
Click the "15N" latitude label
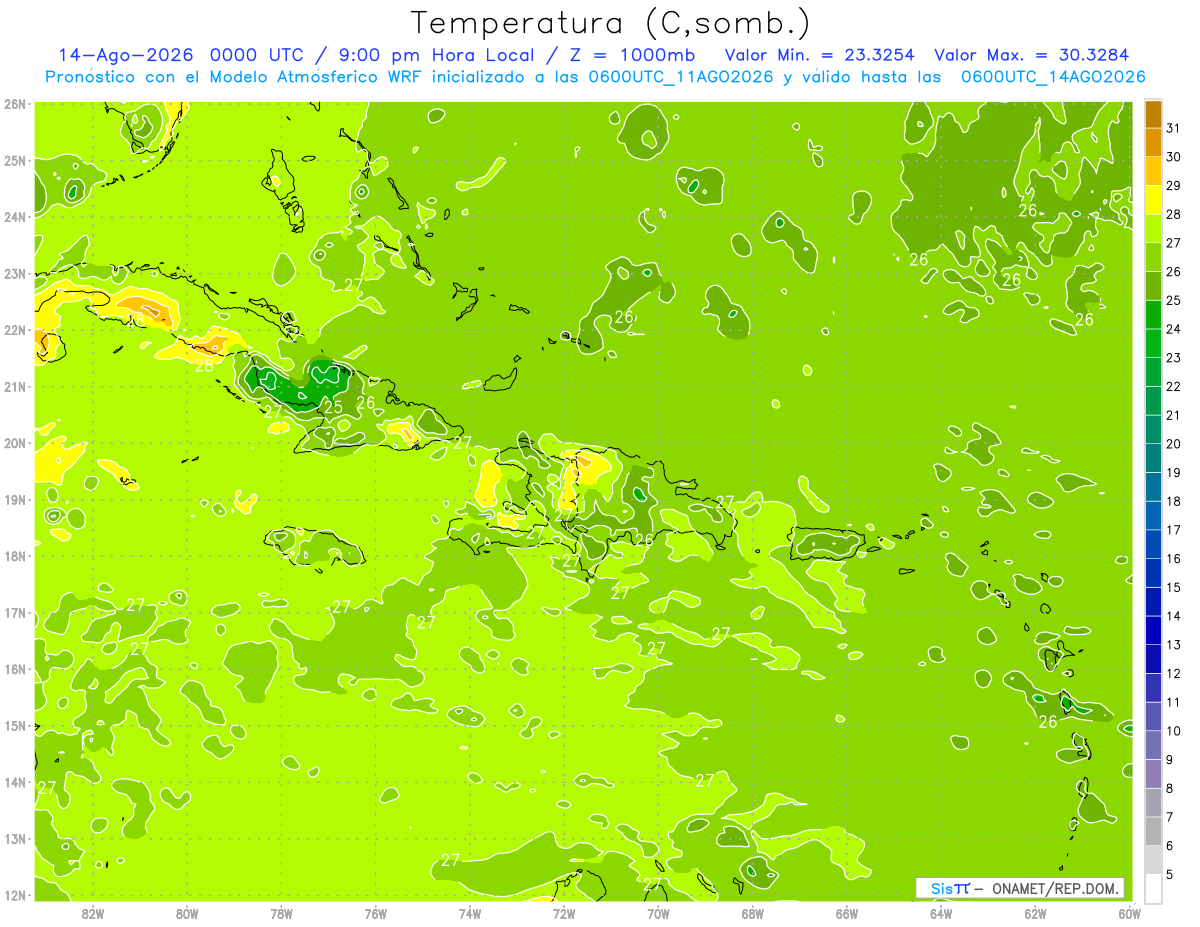[15, 725]
